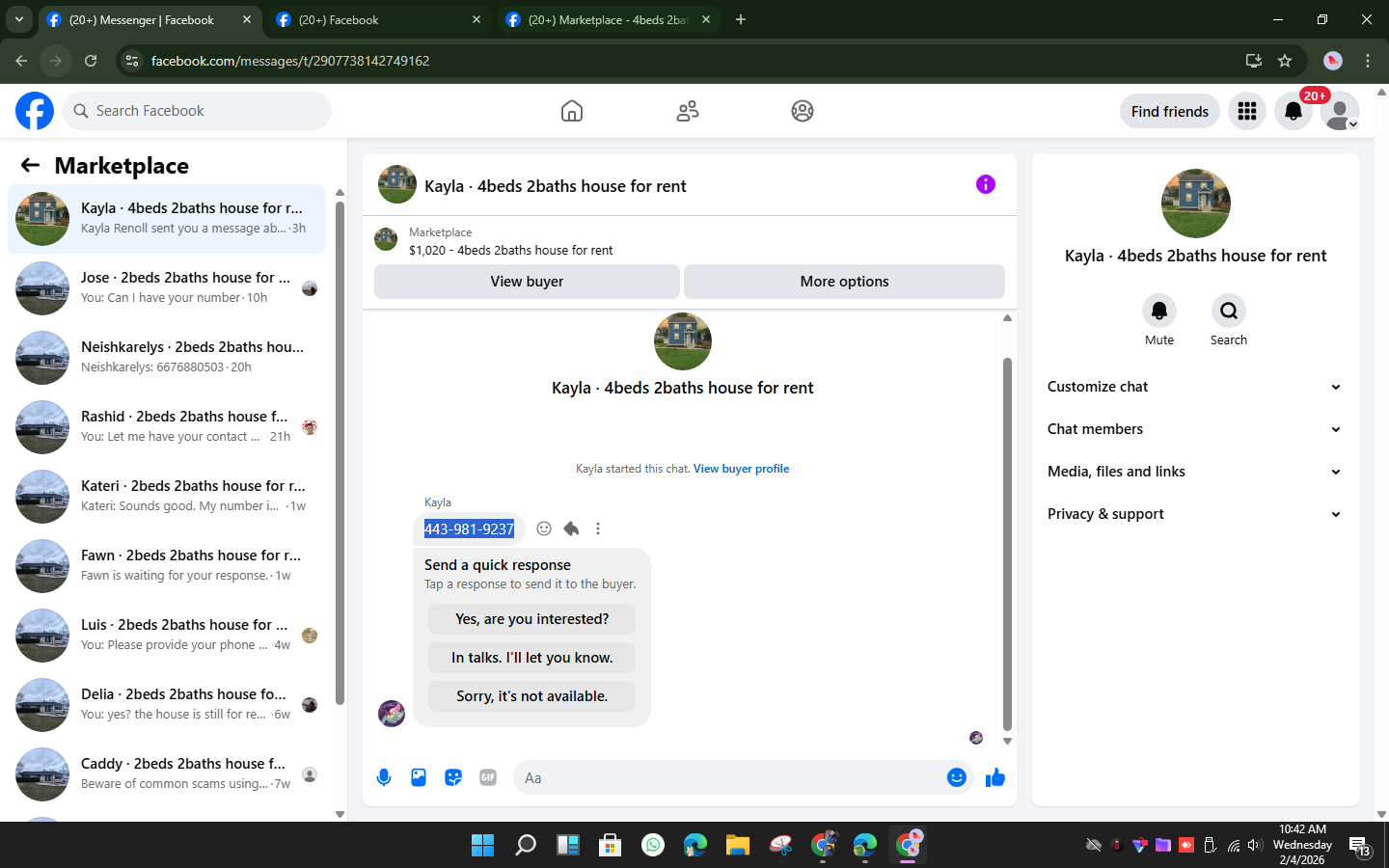Click chat messages scrollbar thumb
1389x868 pixels.
[1007, 545]
